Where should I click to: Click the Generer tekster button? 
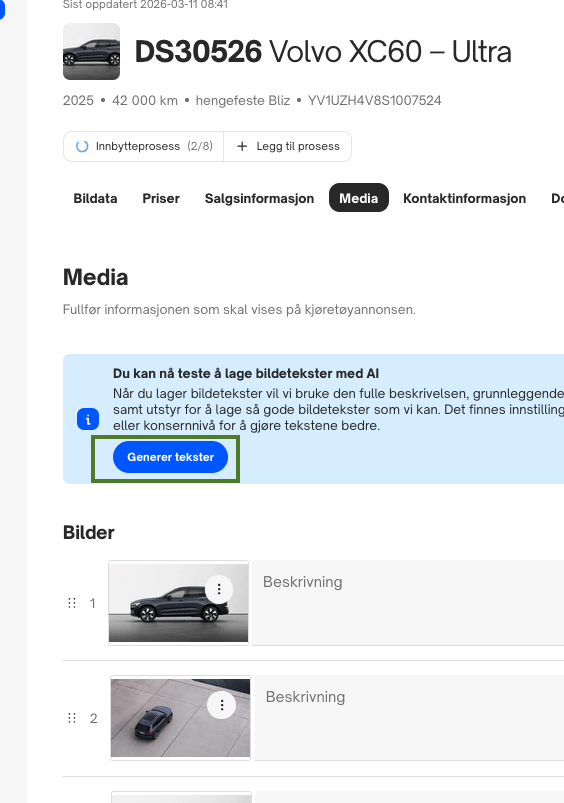[170, 457]
